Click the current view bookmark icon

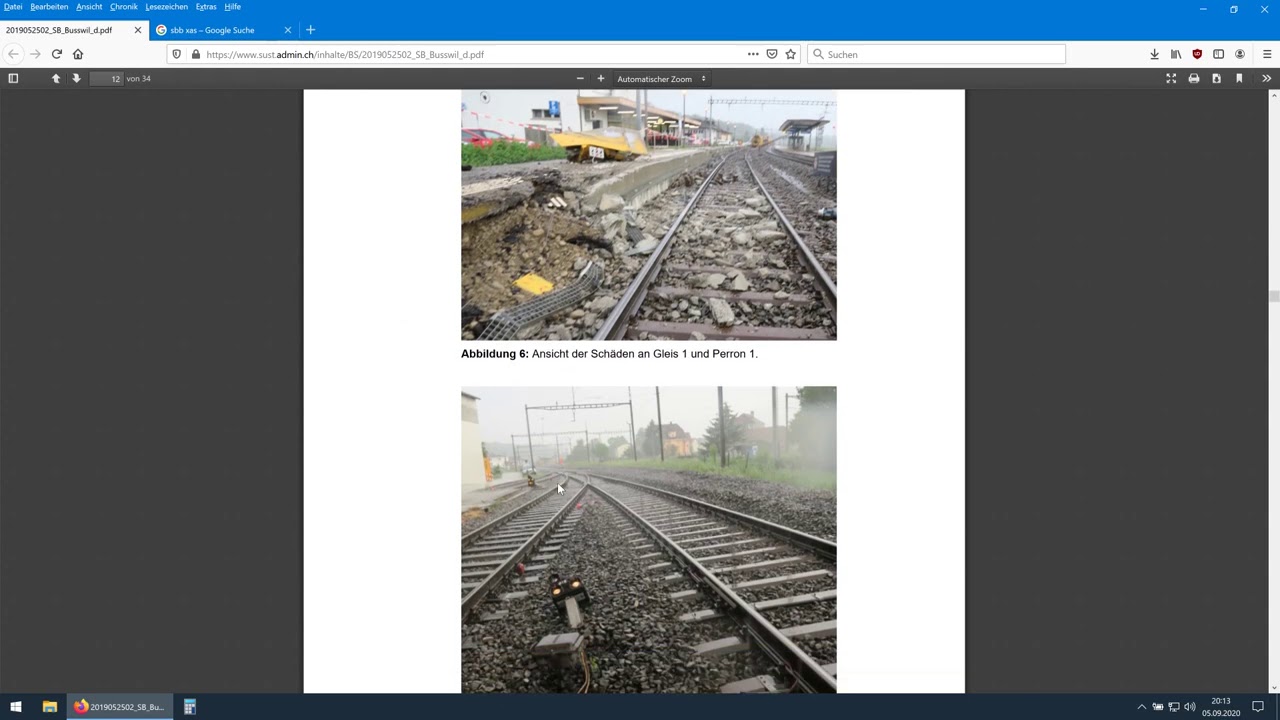coord(1239,78)
